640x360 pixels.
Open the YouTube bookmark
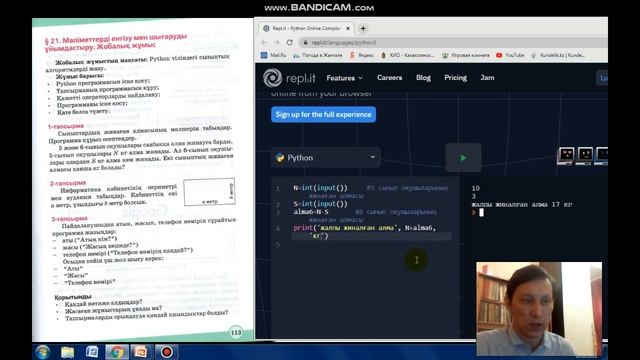pos(510,55)
